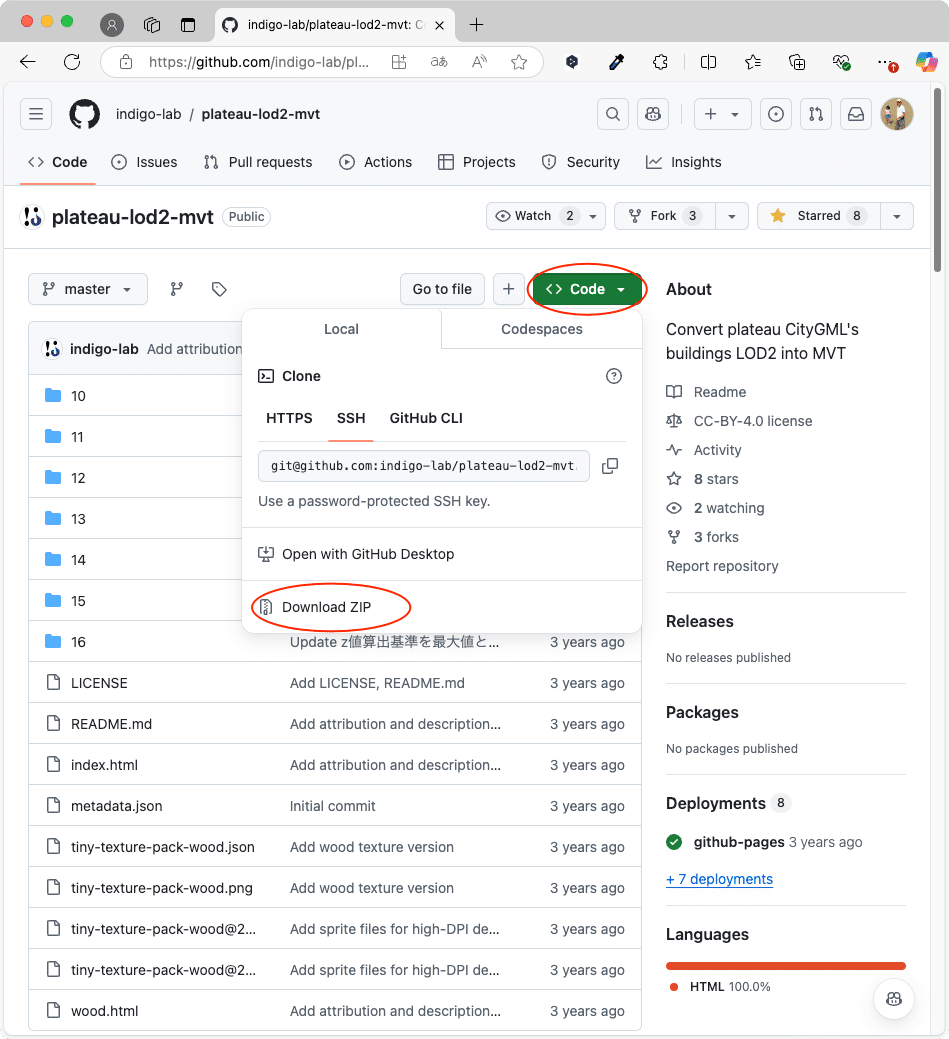The width and height of the screenshot is (949, 1039).
Task: Click the GitHub Octocat logo
Action: pos(85,114)
